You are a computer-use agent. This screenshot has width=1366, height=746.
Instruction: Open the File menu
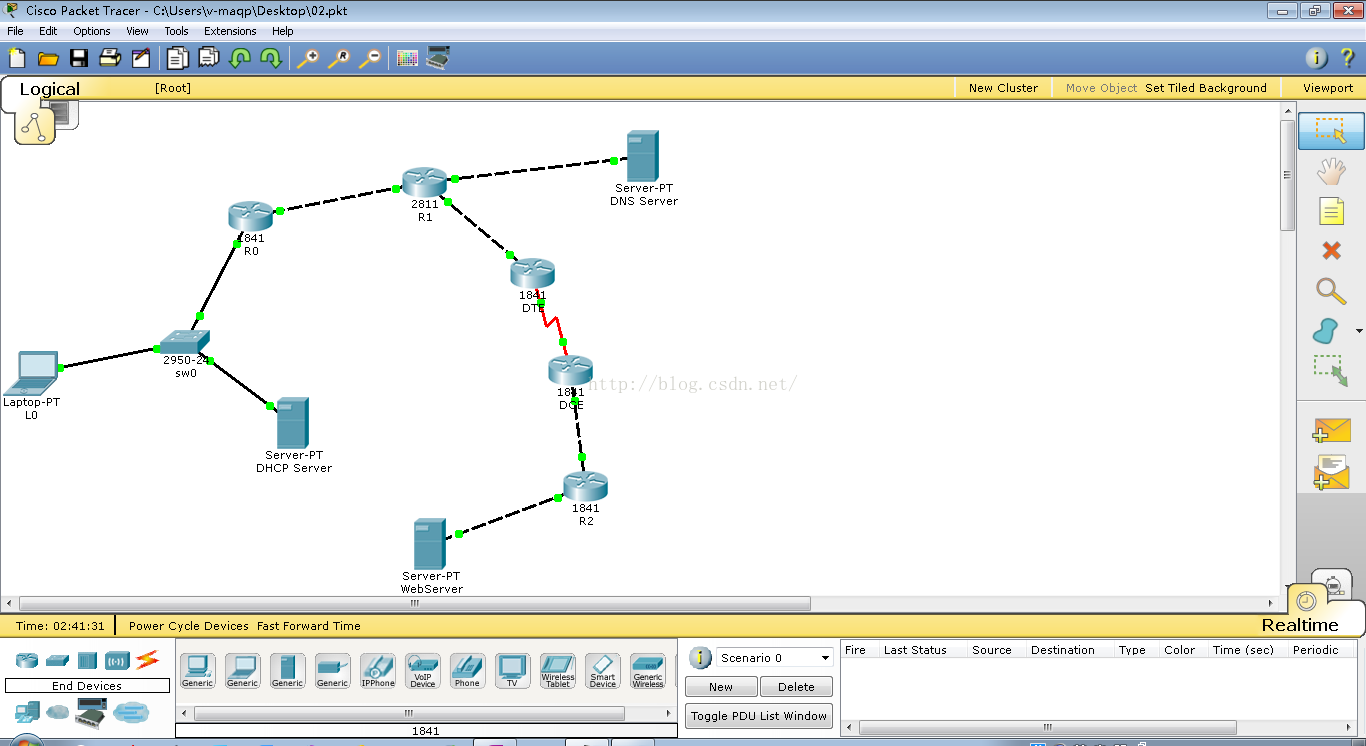coord(15,31)
